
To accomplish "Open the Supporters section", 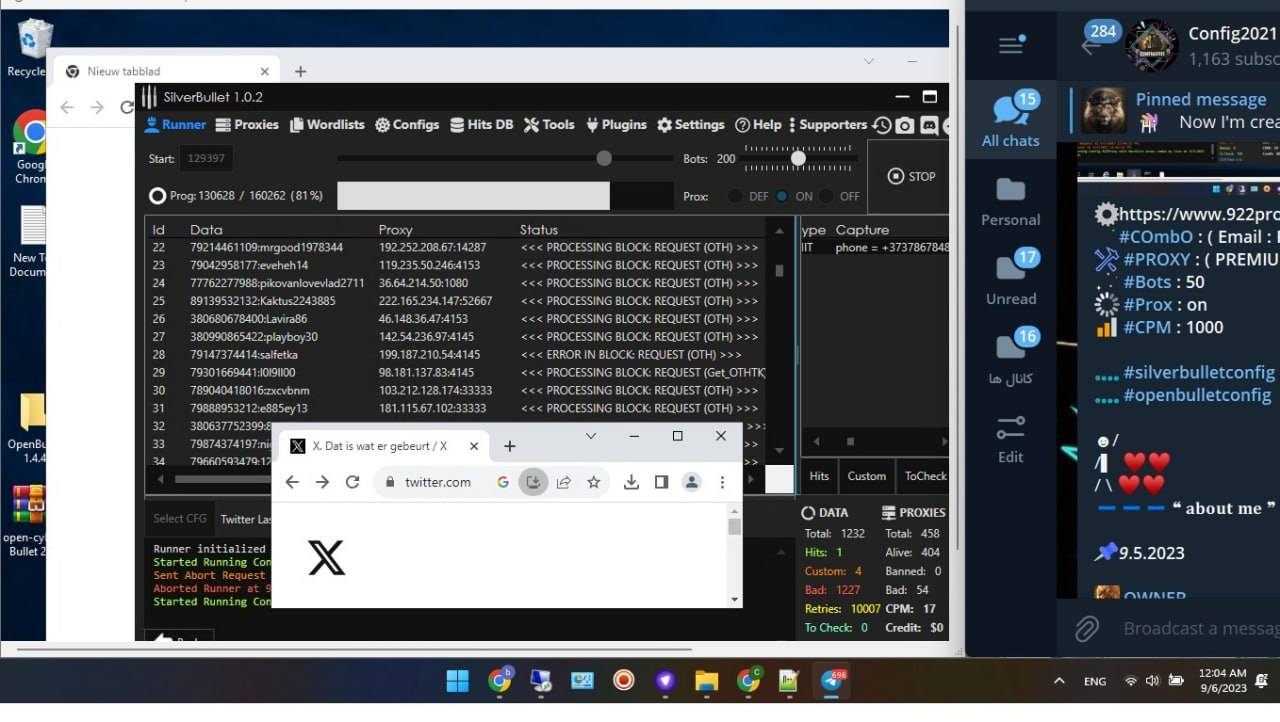I will (x=828, y=125).
